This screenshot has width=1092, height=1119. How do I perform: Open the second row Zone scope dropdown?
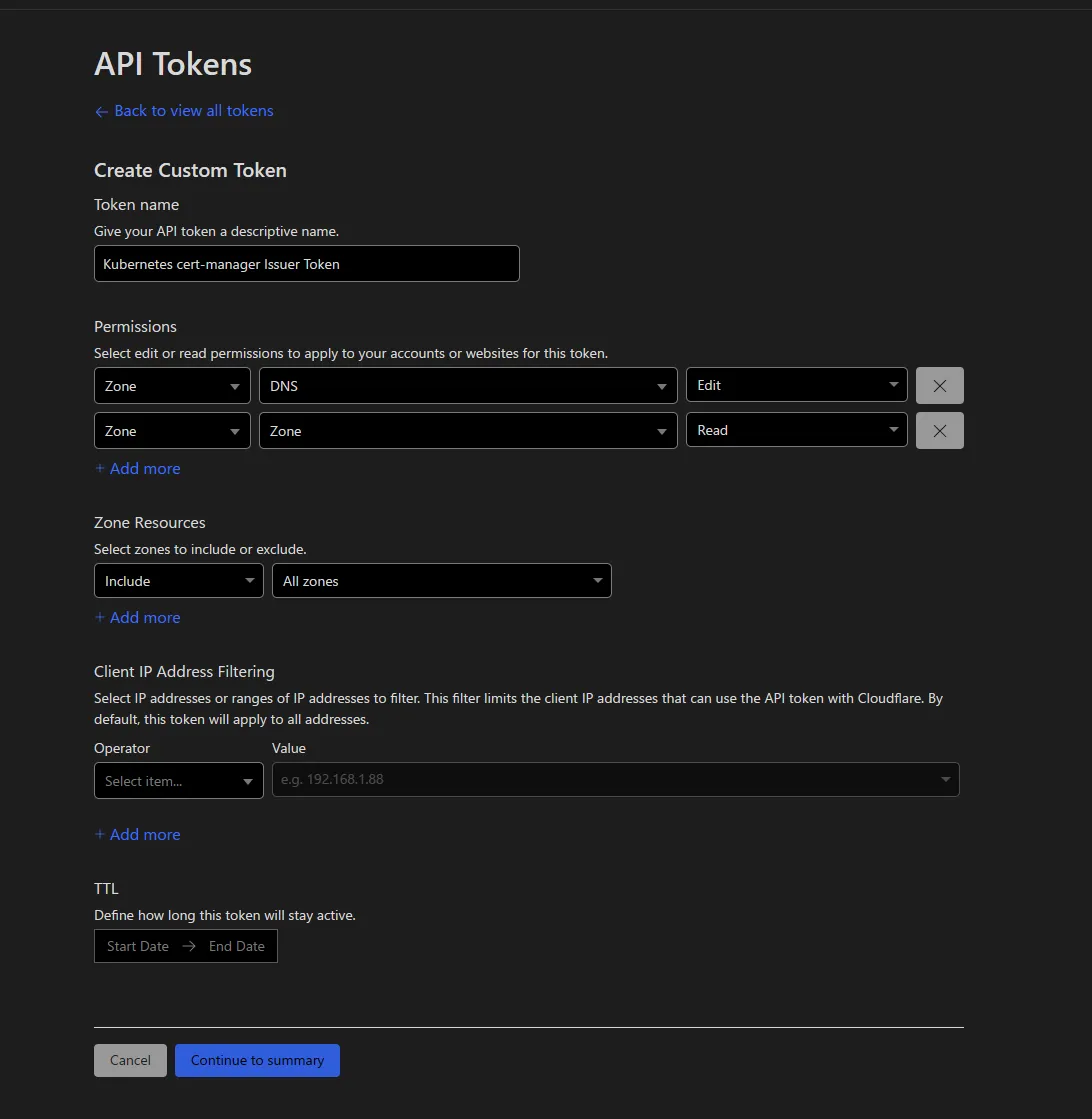(x=172, y=431)
